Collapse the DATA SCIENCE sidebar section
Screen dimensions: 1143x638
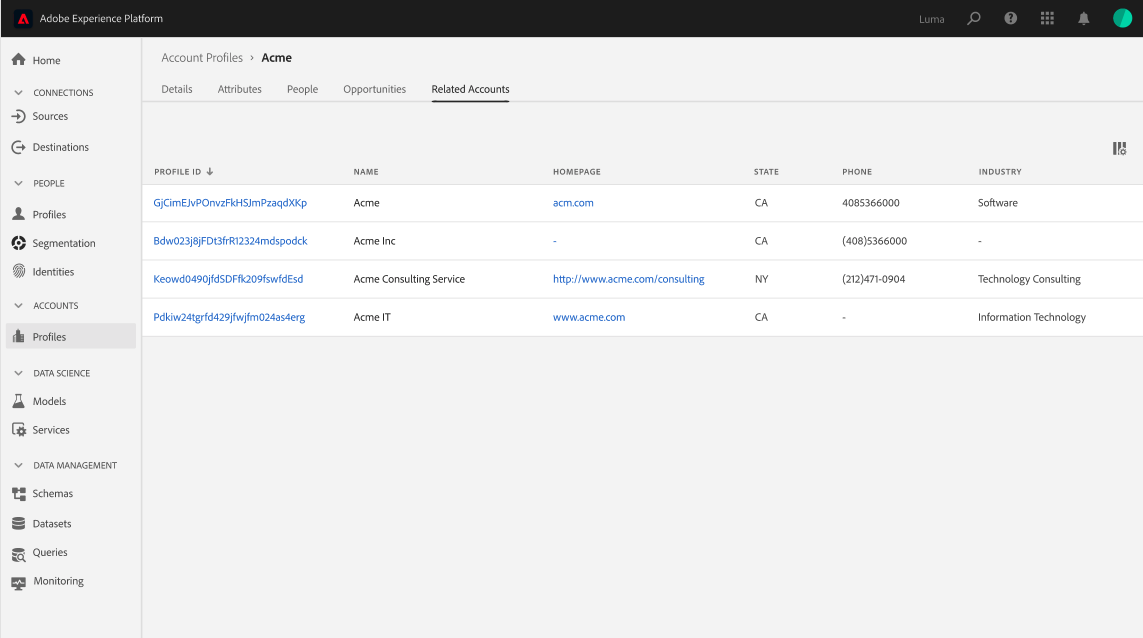click(18, 373)
